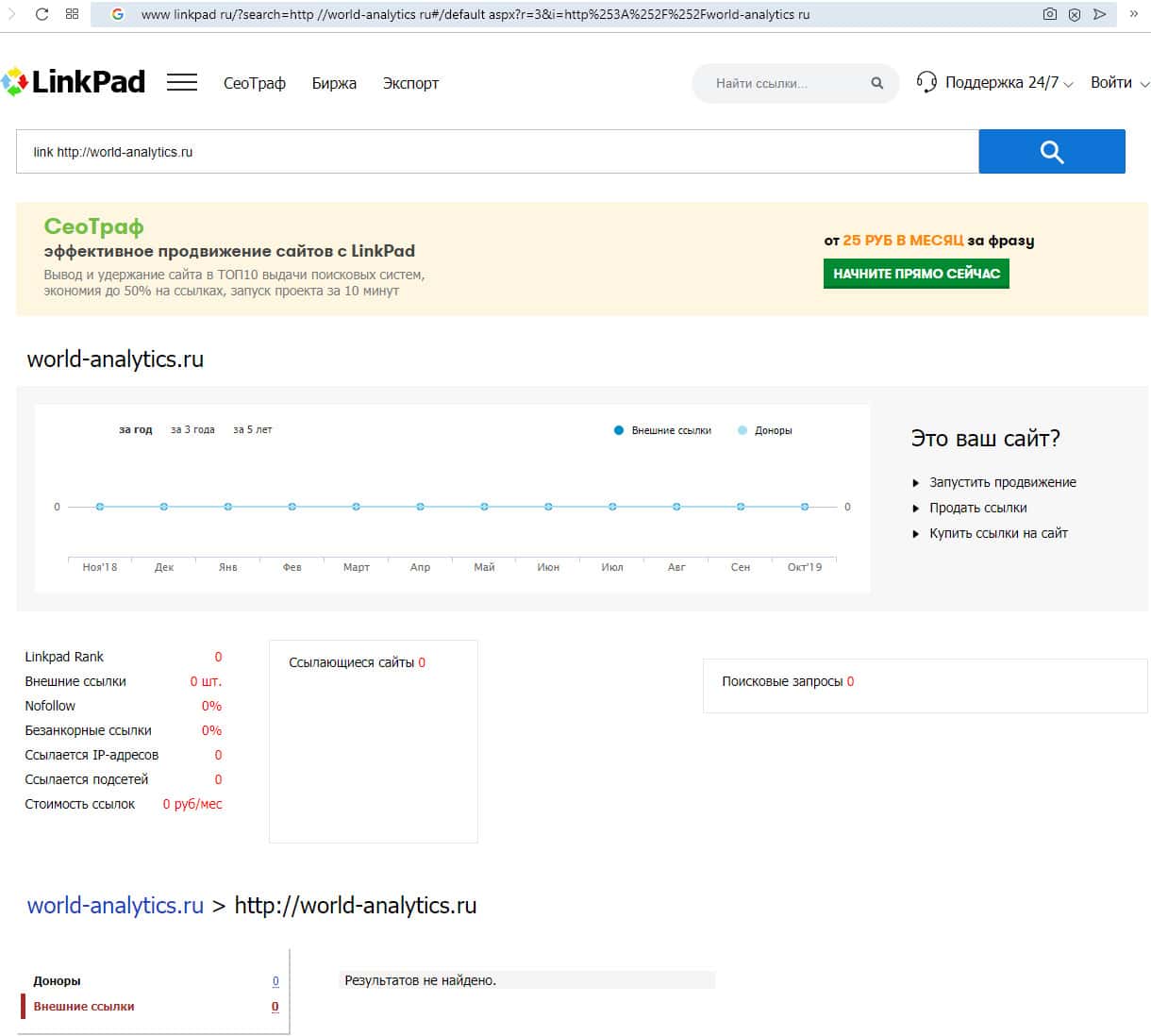Open the СеоТраф menu item
Viewport: 1151px width, 1036px height.
pyautogui.click(x=254, y=83)
